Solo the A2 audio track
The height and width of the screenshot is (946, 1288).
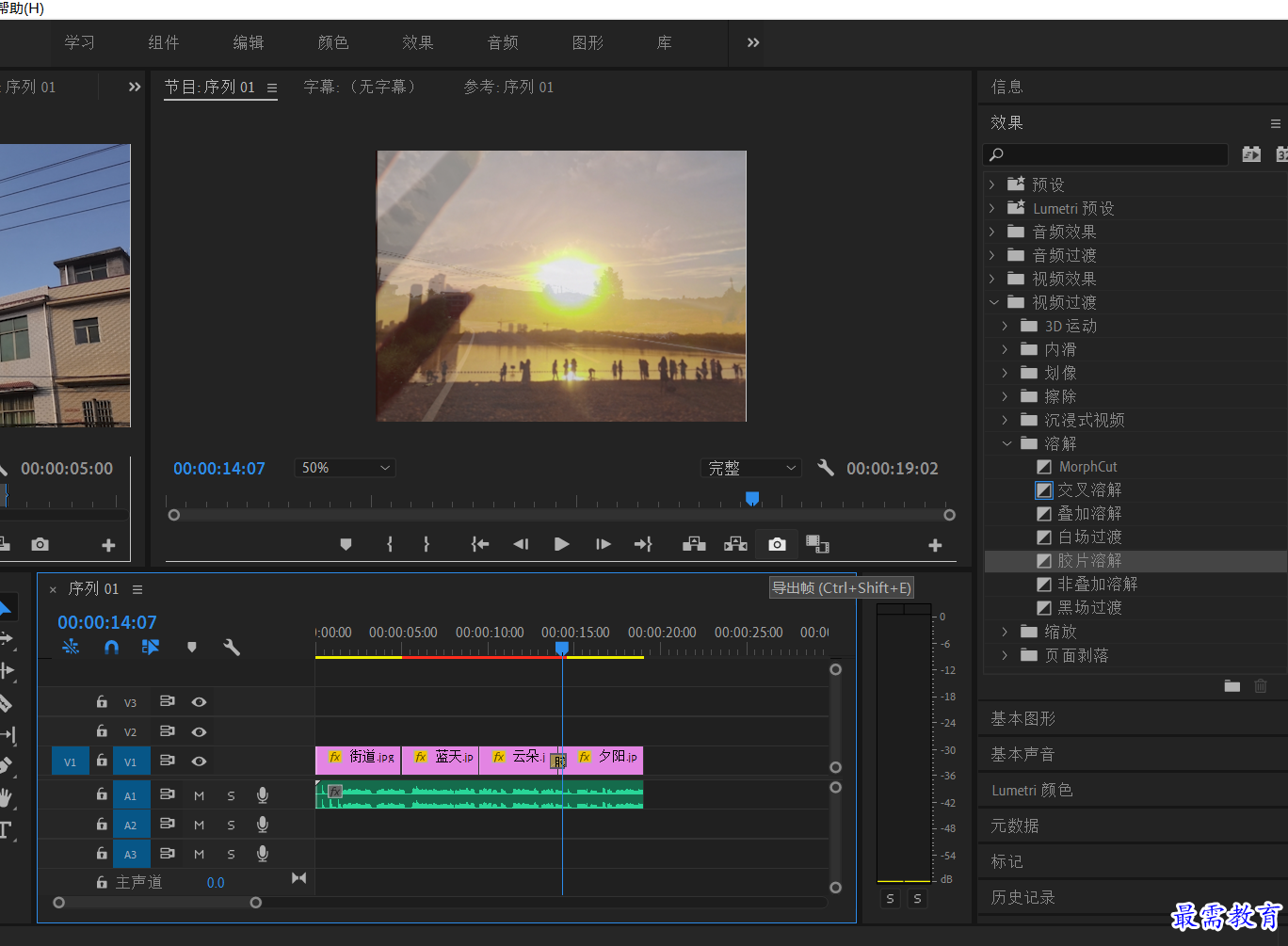point(231,825)
